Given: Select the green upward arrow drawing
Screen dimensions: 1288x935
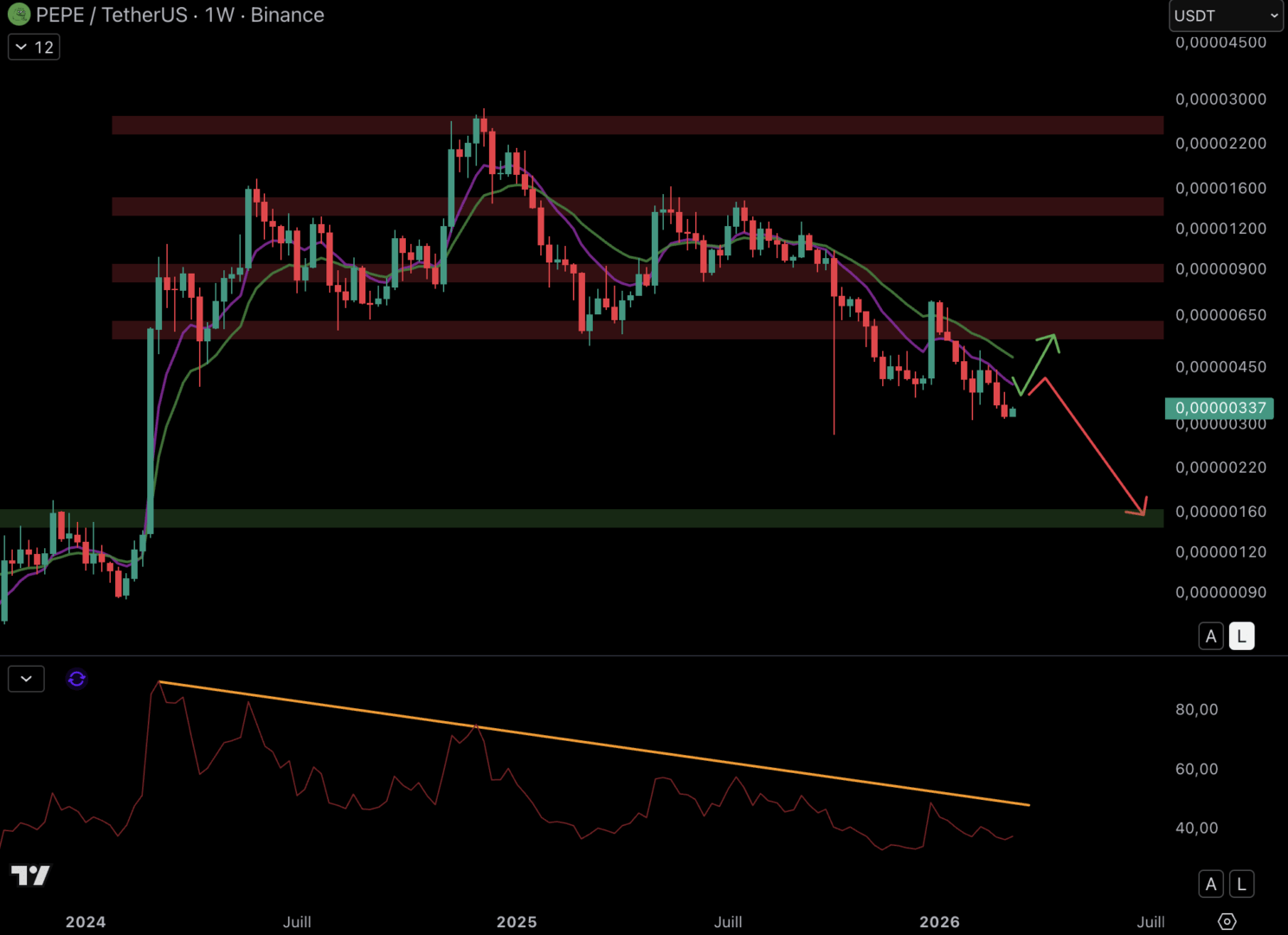Looking at the screenshot, I should point(1039,361).
